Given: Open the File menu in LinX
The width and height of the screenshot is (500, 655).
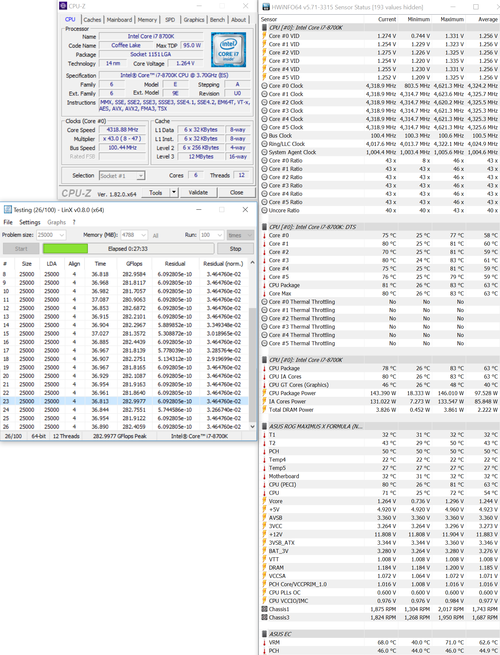Looking at the screenshot, I should [8, 222].
